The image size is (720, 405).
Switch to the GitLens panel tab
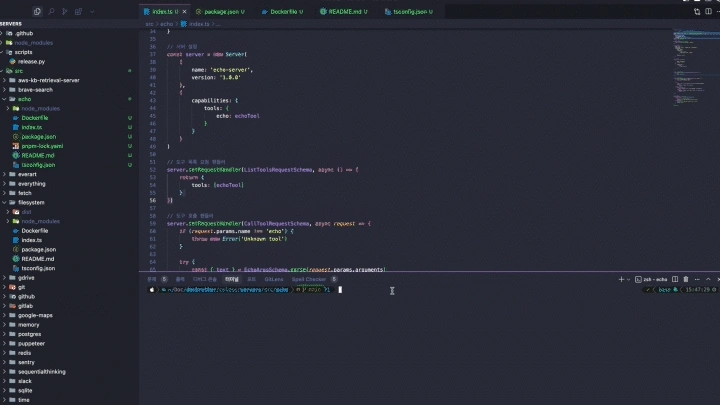click(274, 279)
